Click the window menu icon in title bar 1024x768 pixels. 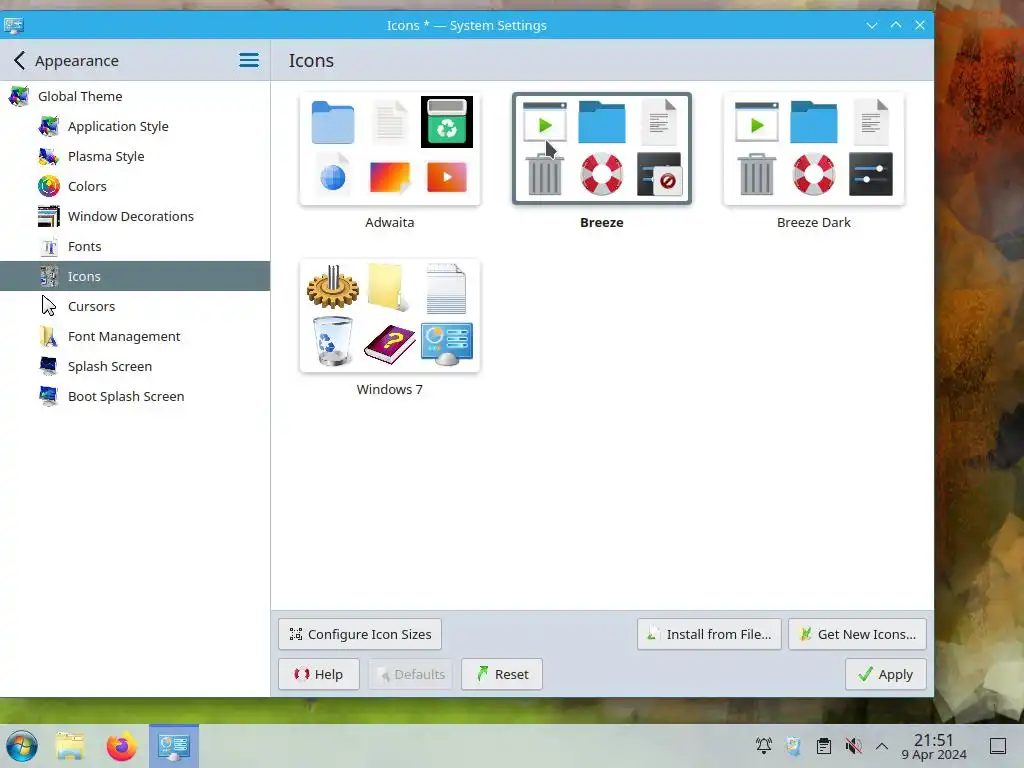click(14, 25)
